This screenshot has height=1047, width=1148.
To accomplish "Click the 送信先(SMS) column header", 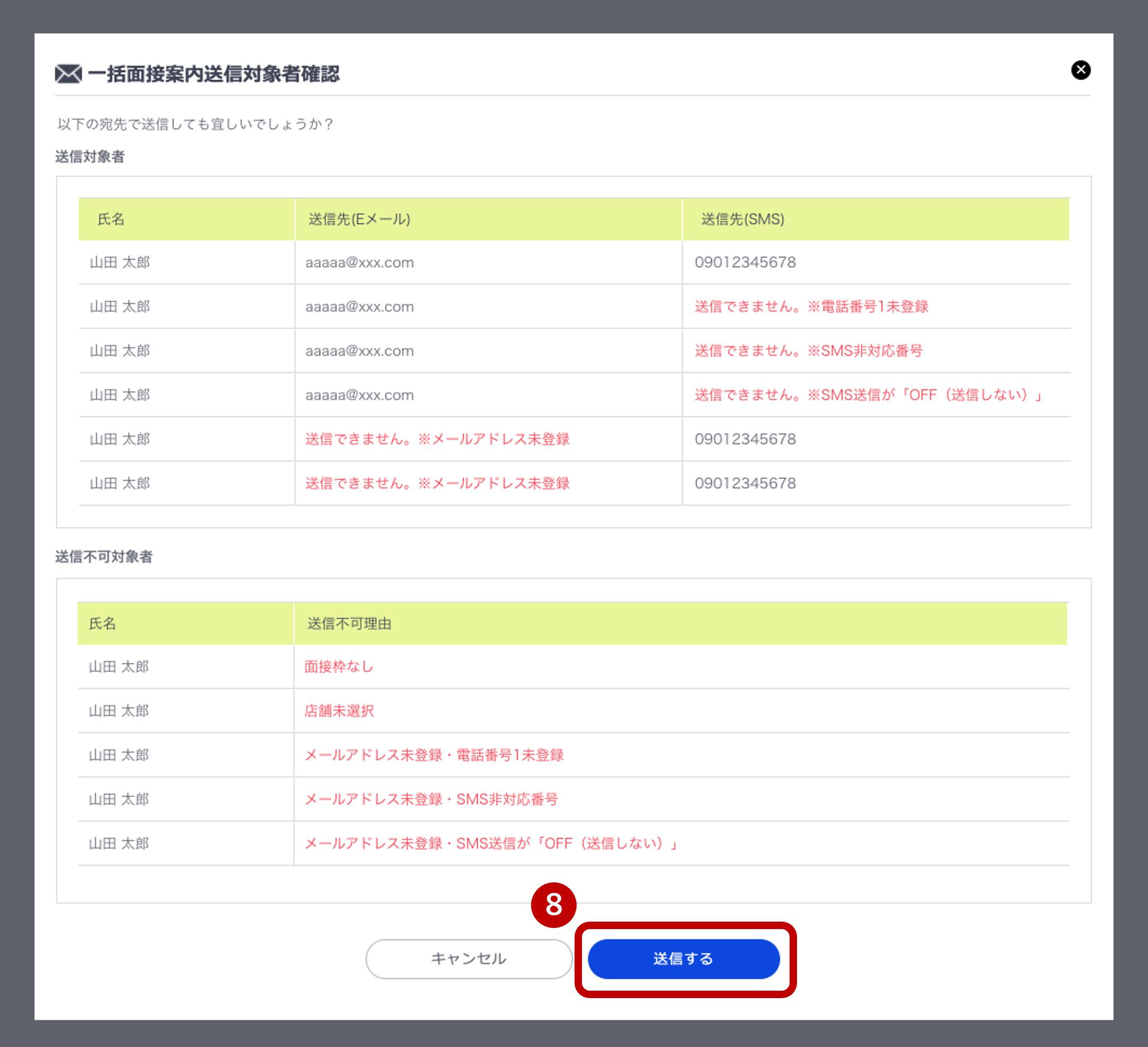I will (x=742, y=219).
